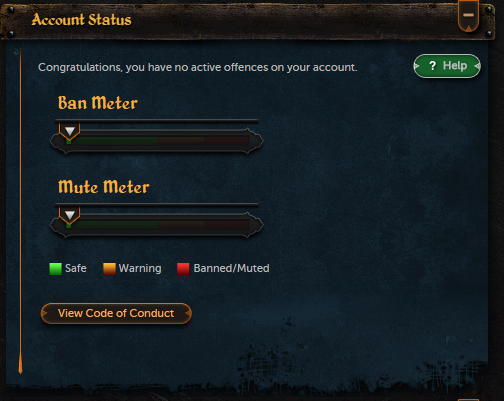Open the Help button
Image resolution: width=504 pixels, height=401 pixels.
pyautogui.click(x=447, y=66)
